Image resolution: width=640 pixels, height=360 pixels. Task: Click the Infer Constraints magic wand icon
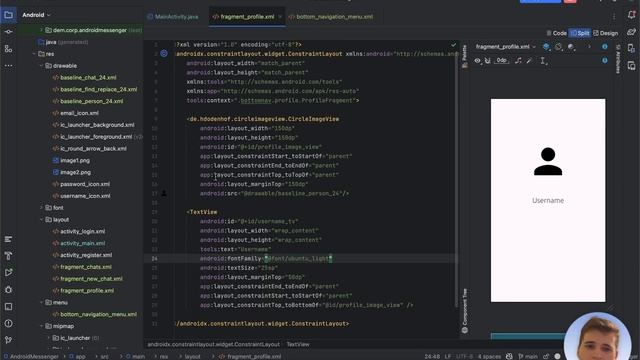(x=529, y=61)
